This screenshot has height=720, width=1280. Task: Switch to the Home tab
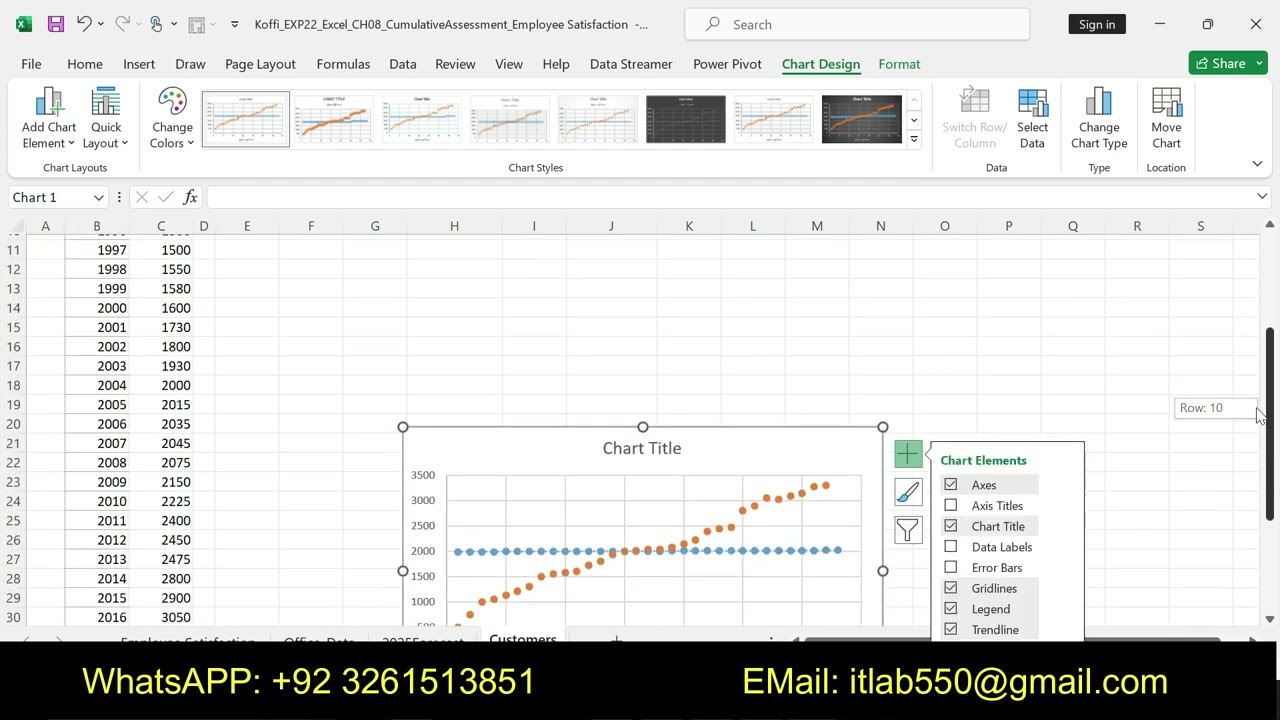click(85, 63)
